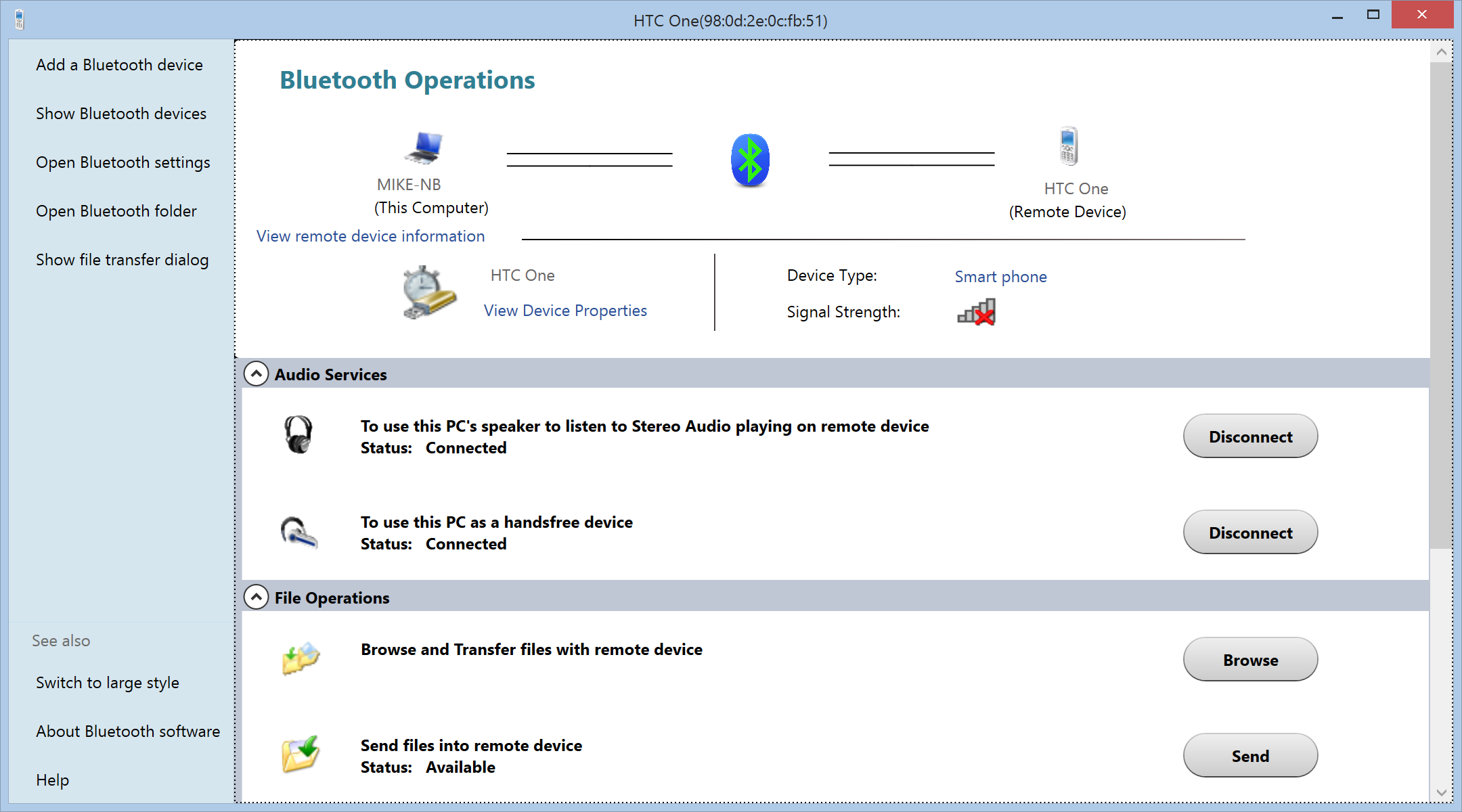Click the MIKE-NB laptop computer icon
Viewport: 1462px width, 812px height.
click(424, 148)
